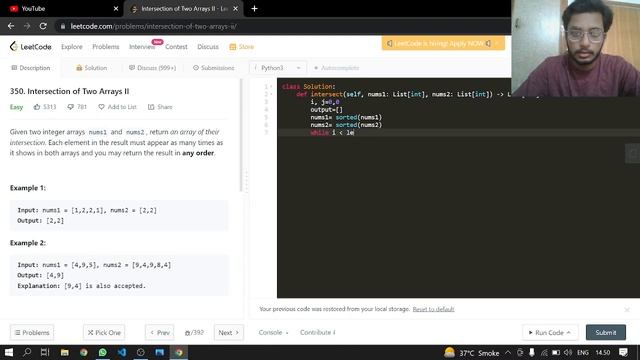Screen dimensions: 640x360
Task: Open Task View on taskbar
Action: click(x=45, y=352)
